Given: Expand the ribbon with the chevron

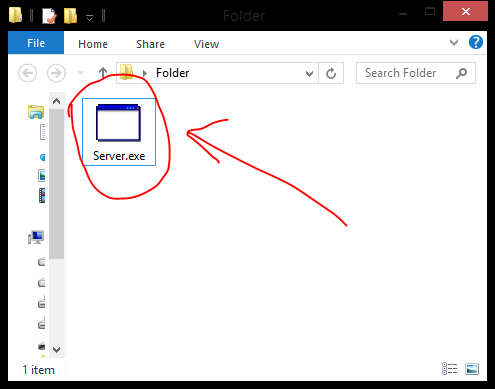Looking at the screenshot, I should [454, 43].
